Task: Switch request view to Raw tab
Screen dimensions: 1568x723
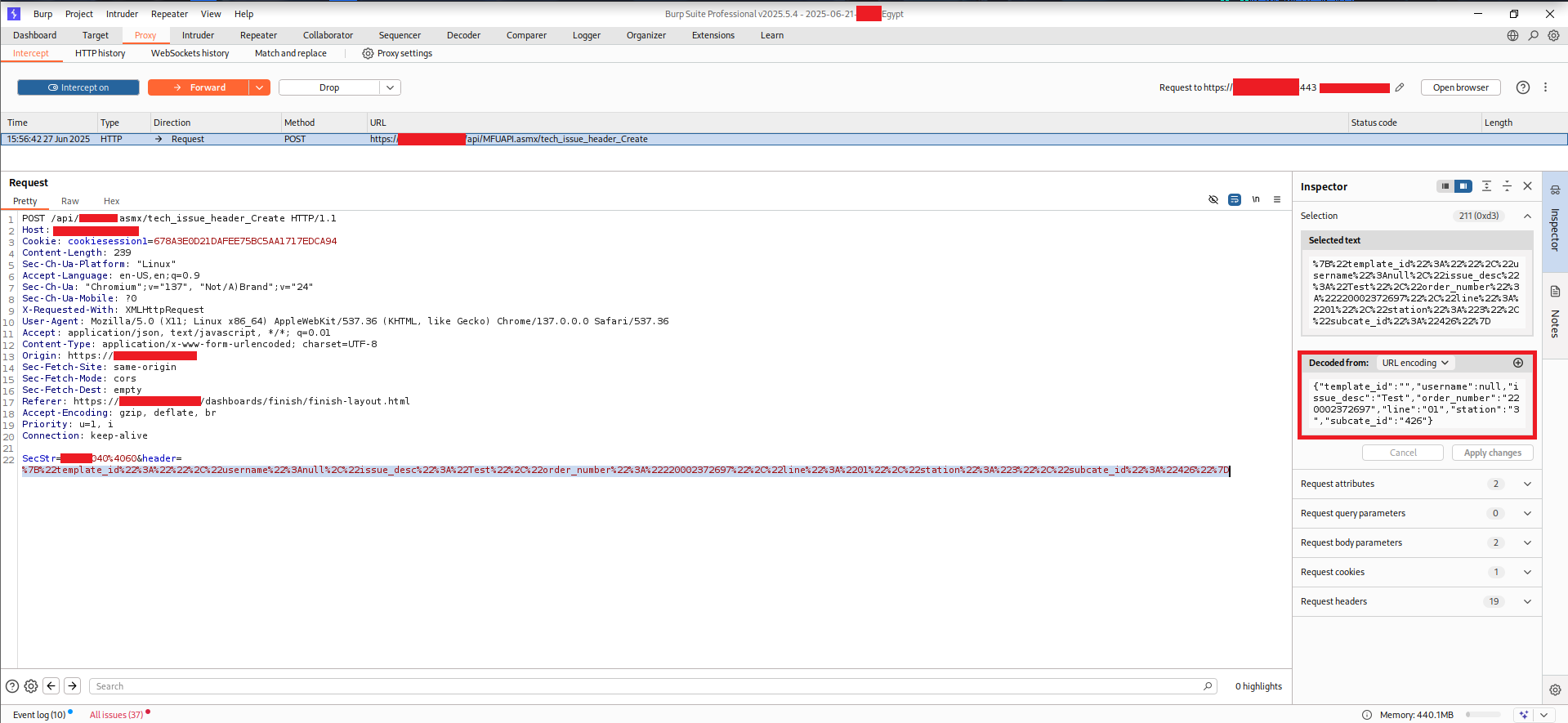Action: (70, 201)
